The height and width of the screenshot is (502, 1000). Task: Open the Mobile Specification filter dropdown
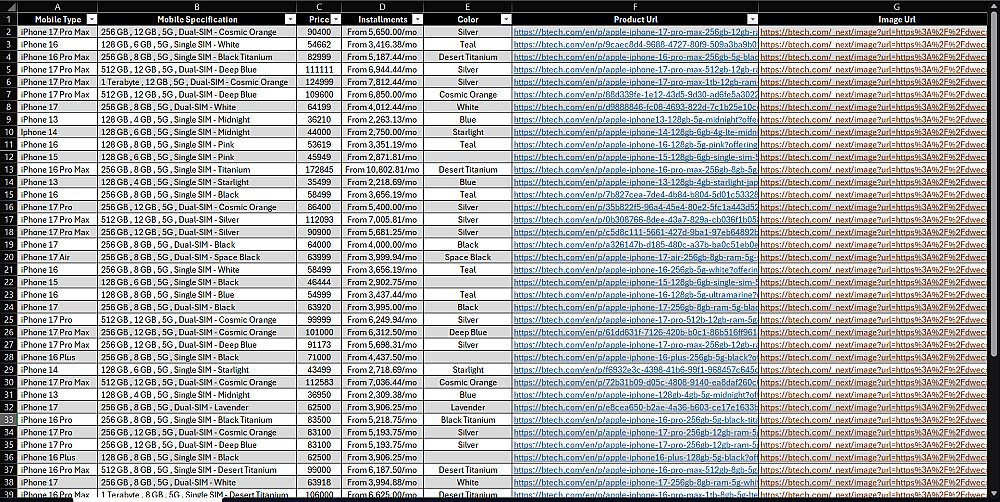(290, 20)
